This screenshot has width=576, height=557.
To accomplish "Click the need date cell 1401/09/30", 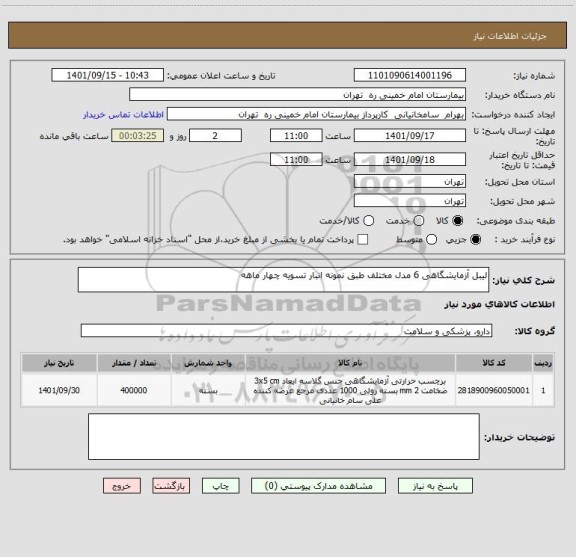I will point(59,390).
